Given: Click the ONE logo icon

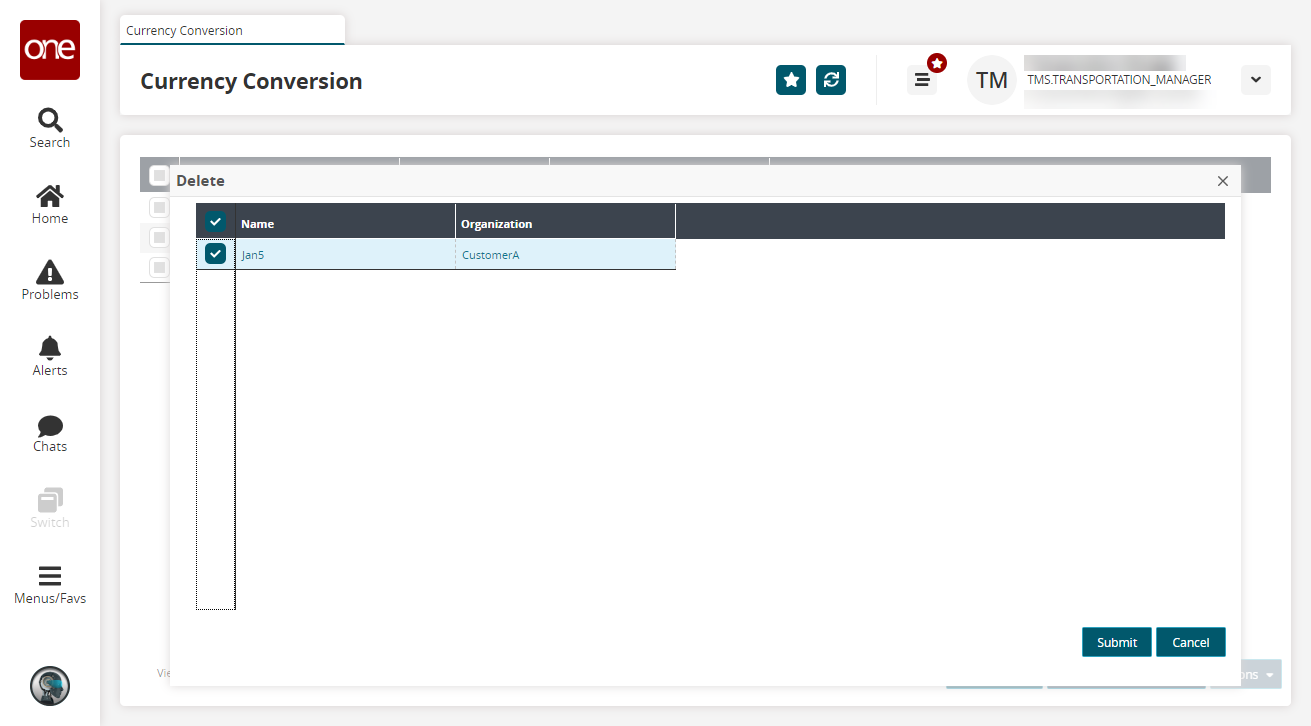Looking at the screenshot, I should tap(50, 50).
